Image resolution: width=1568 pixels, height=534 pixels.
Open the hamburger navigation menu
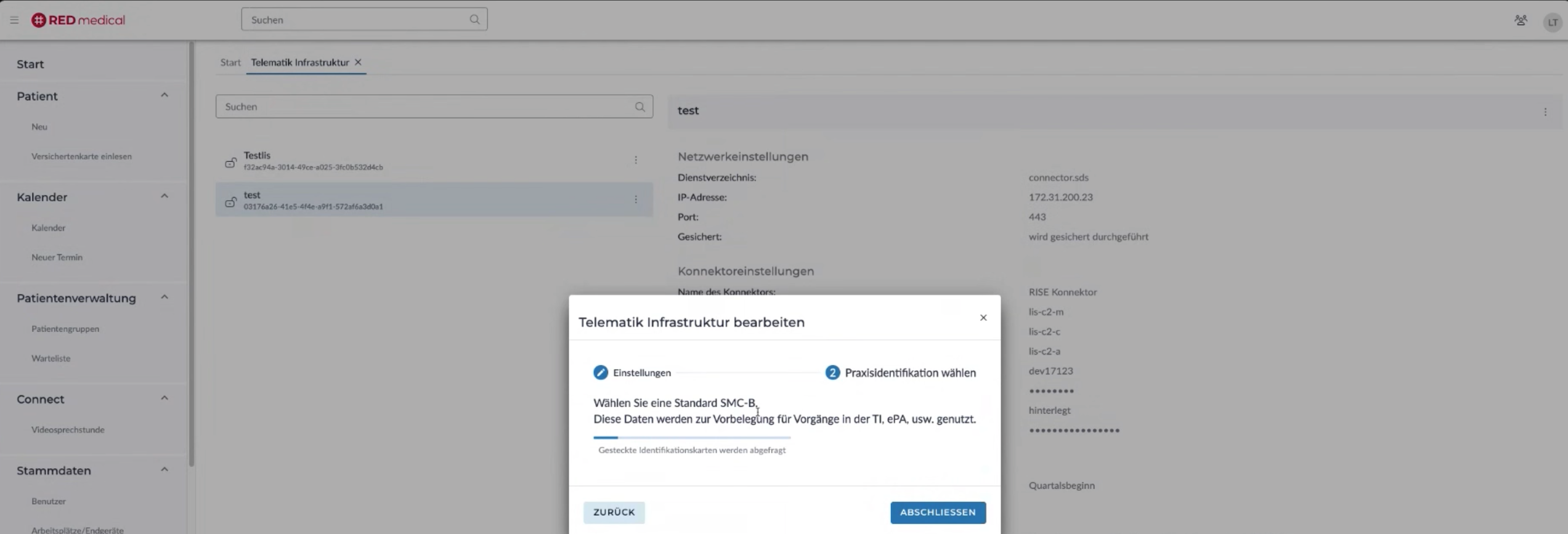click(14, 20)
